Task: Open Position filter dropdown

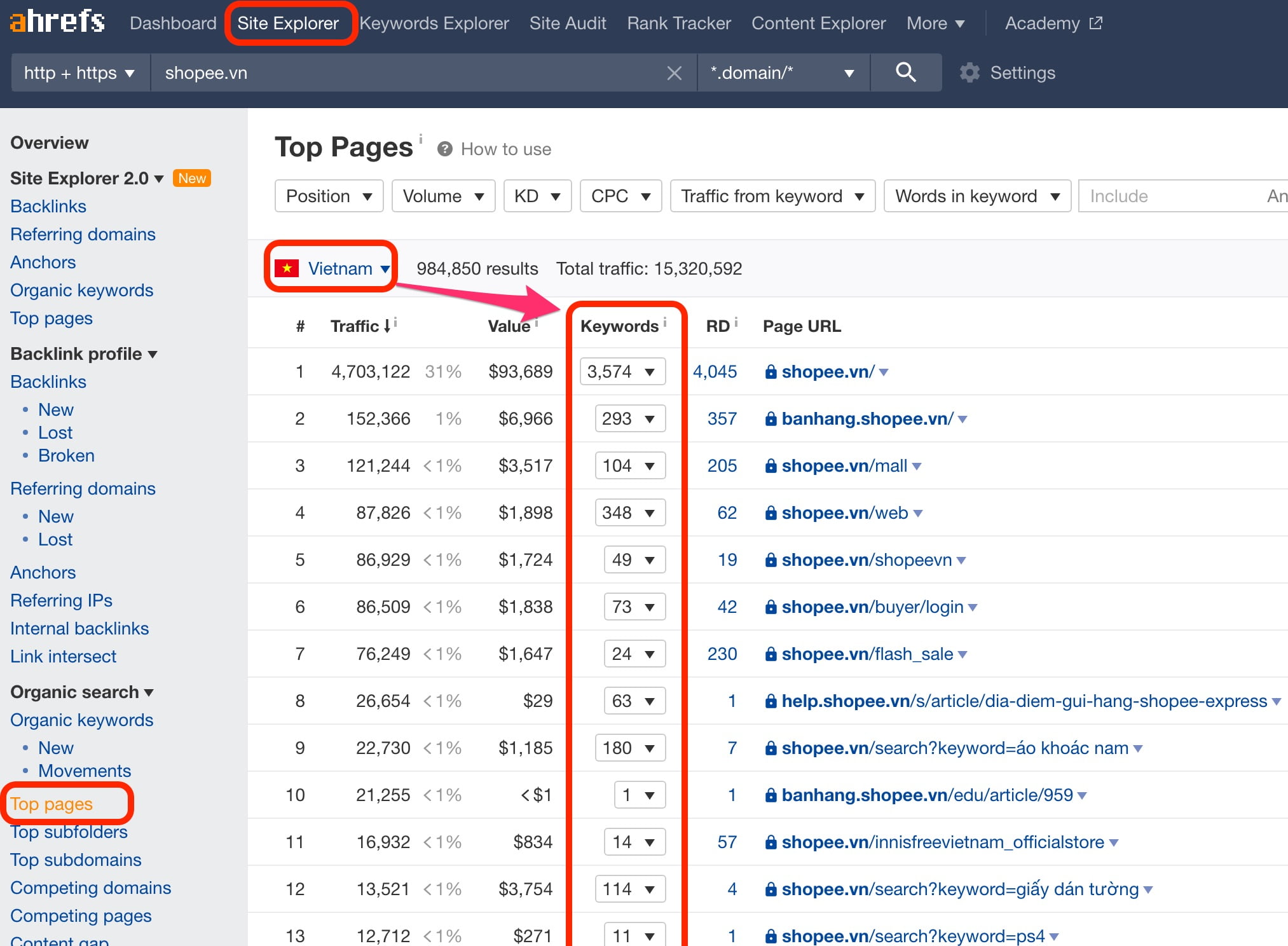Action: coord(329,196)
